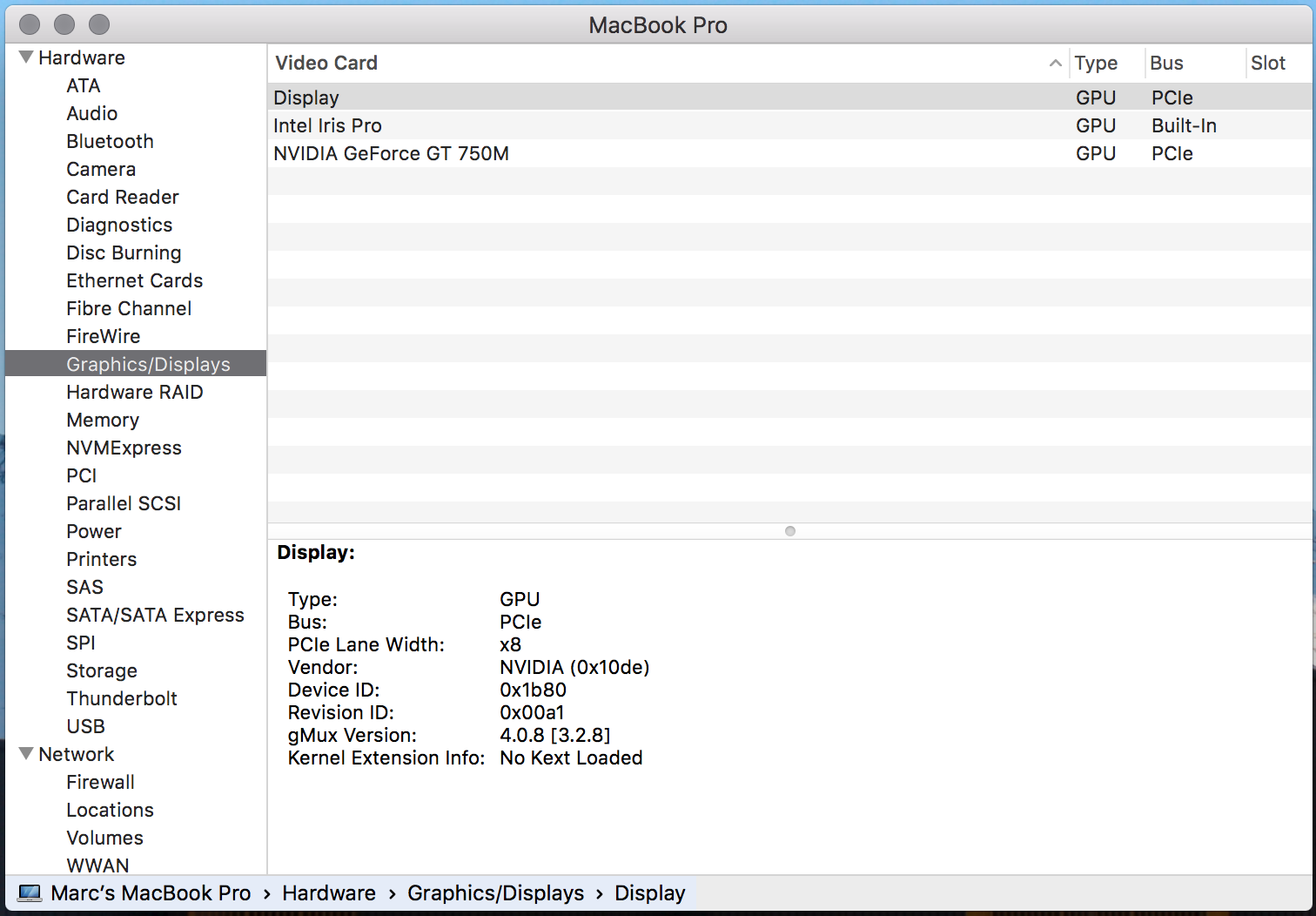Show Power information
This screenshot has width=1316, height=916.
[94, 531]
